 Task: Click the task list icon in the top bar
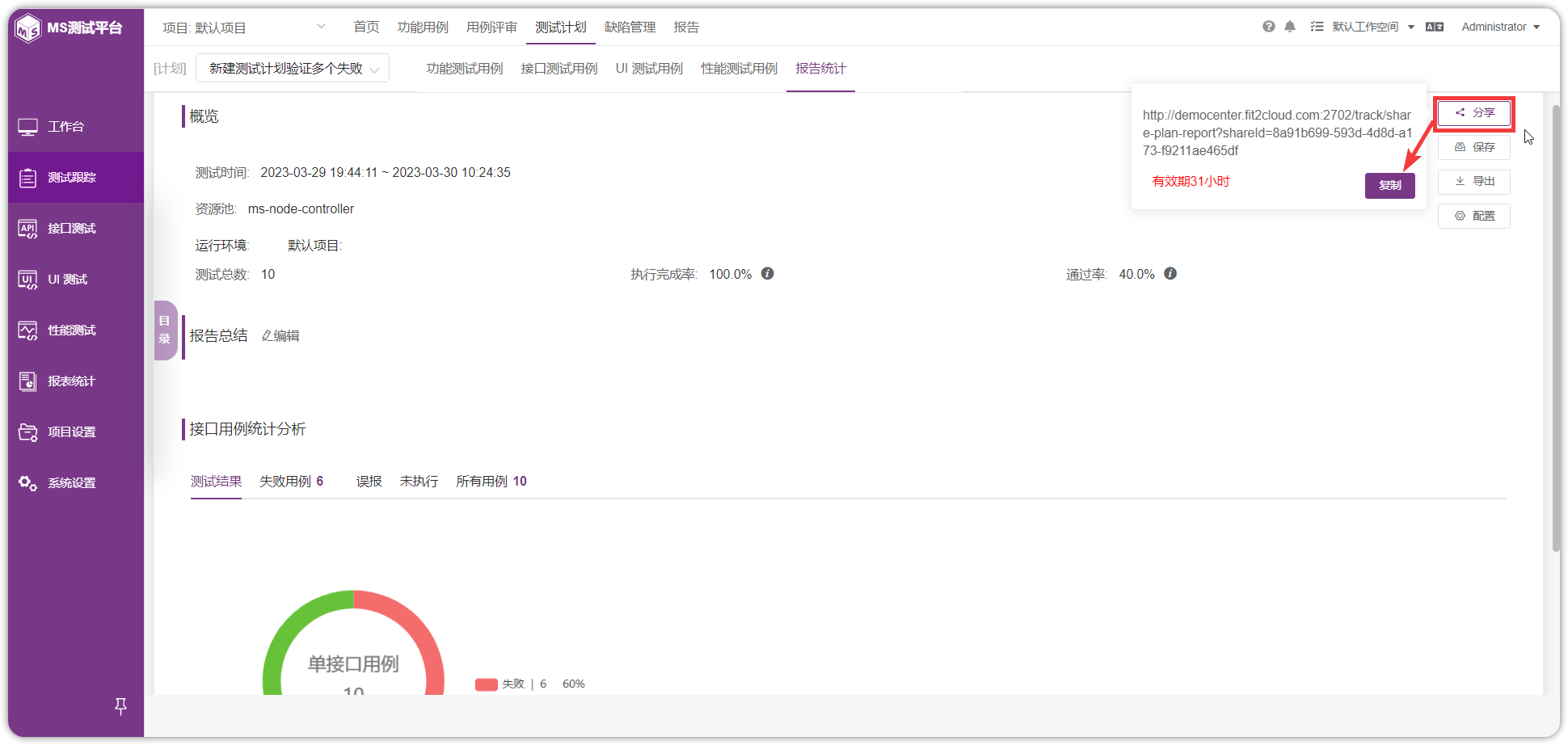1317,27
